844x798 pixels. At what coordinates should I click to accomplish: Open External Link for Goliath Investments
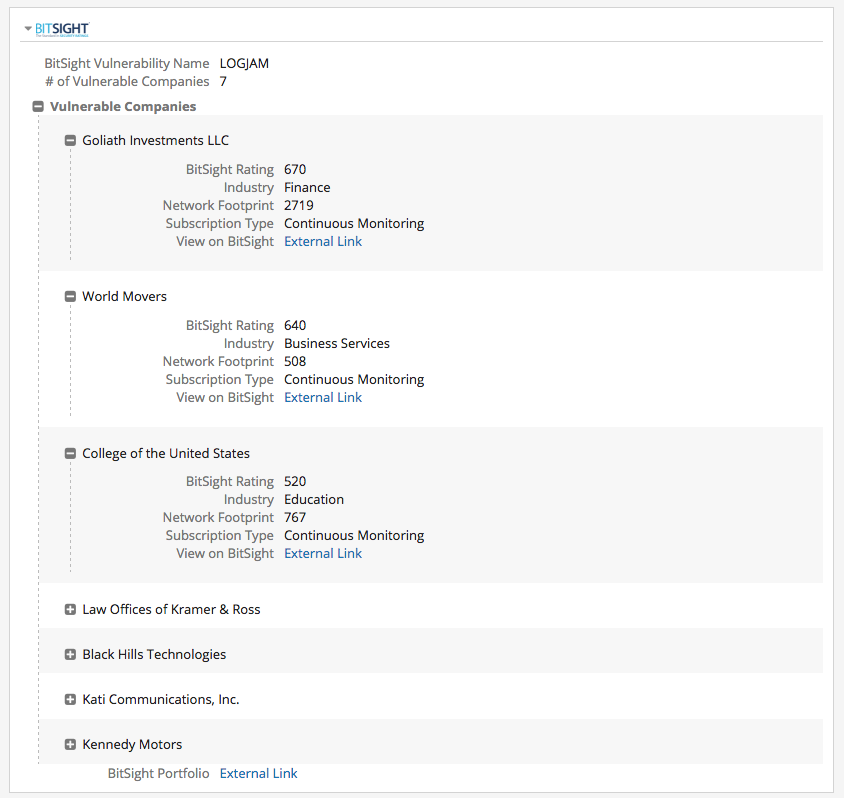323,242
